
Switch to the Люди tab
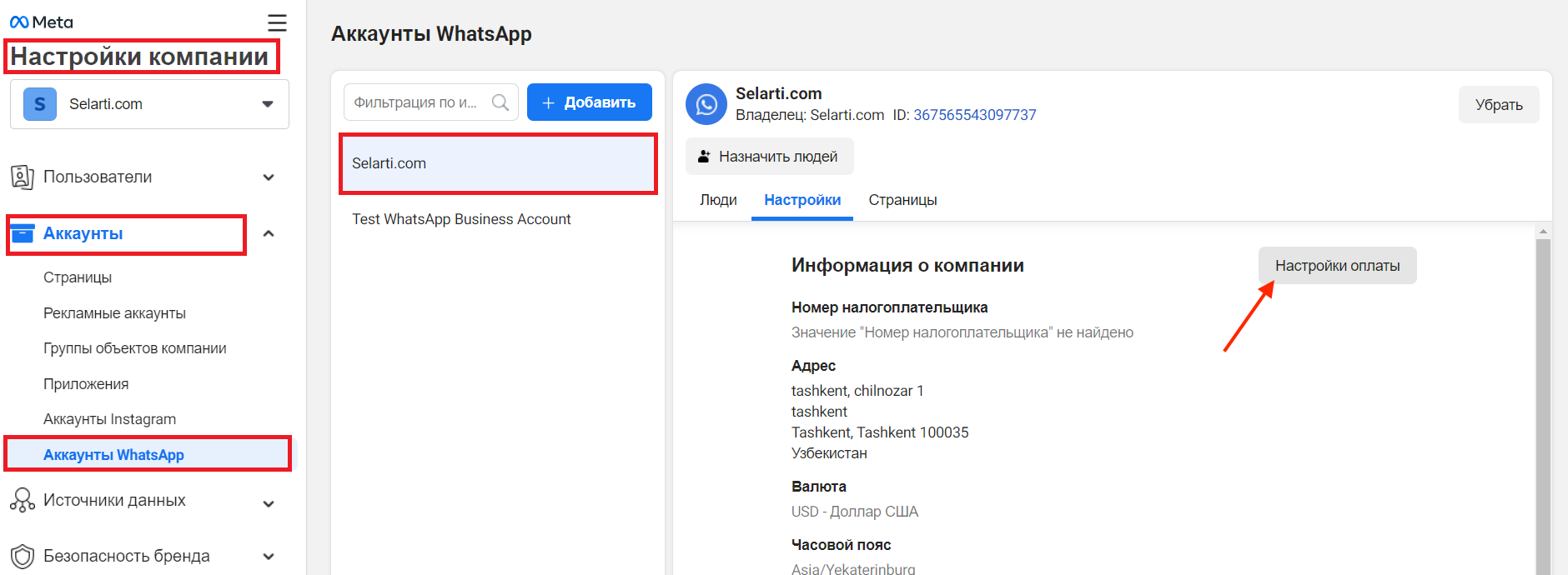pos(718,200)
